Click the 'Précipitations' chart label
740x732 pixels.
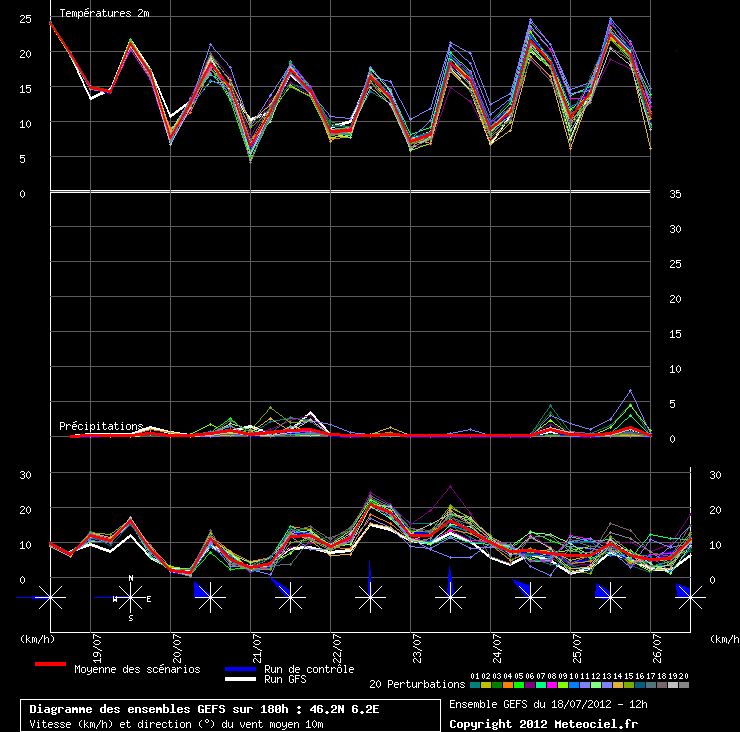tap(101, 426)
